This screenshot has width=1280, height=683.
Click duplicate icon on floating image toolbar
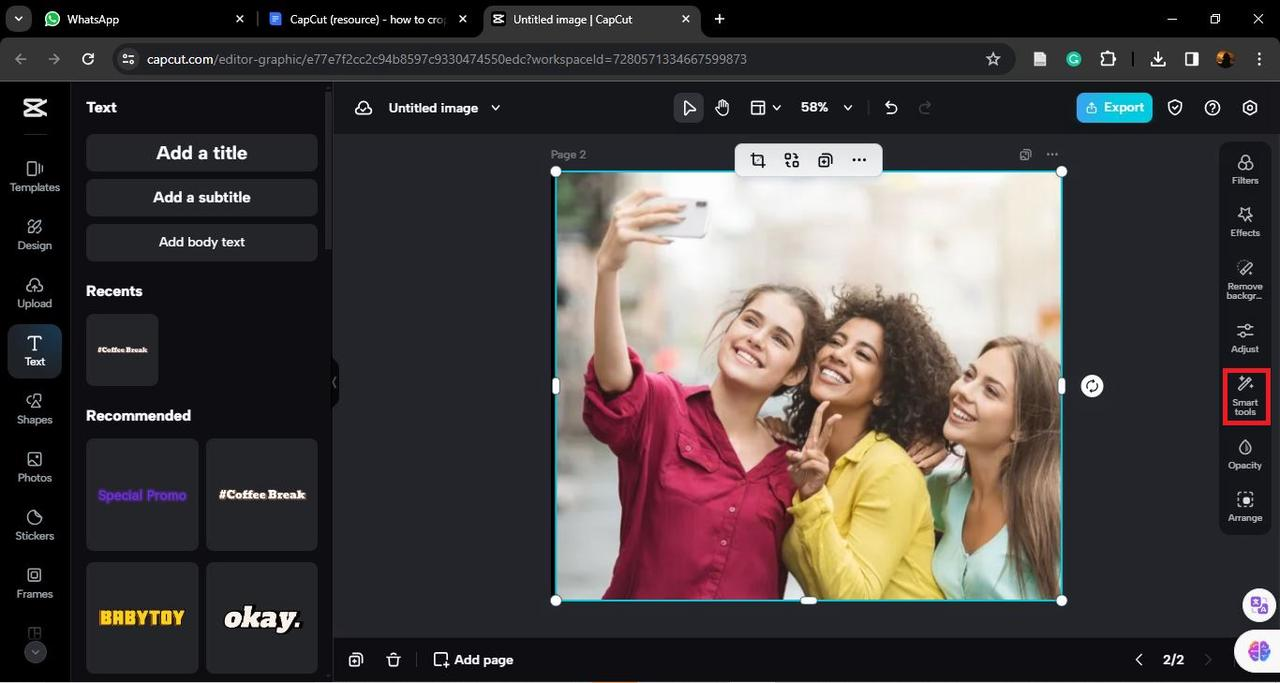point(825,160)
